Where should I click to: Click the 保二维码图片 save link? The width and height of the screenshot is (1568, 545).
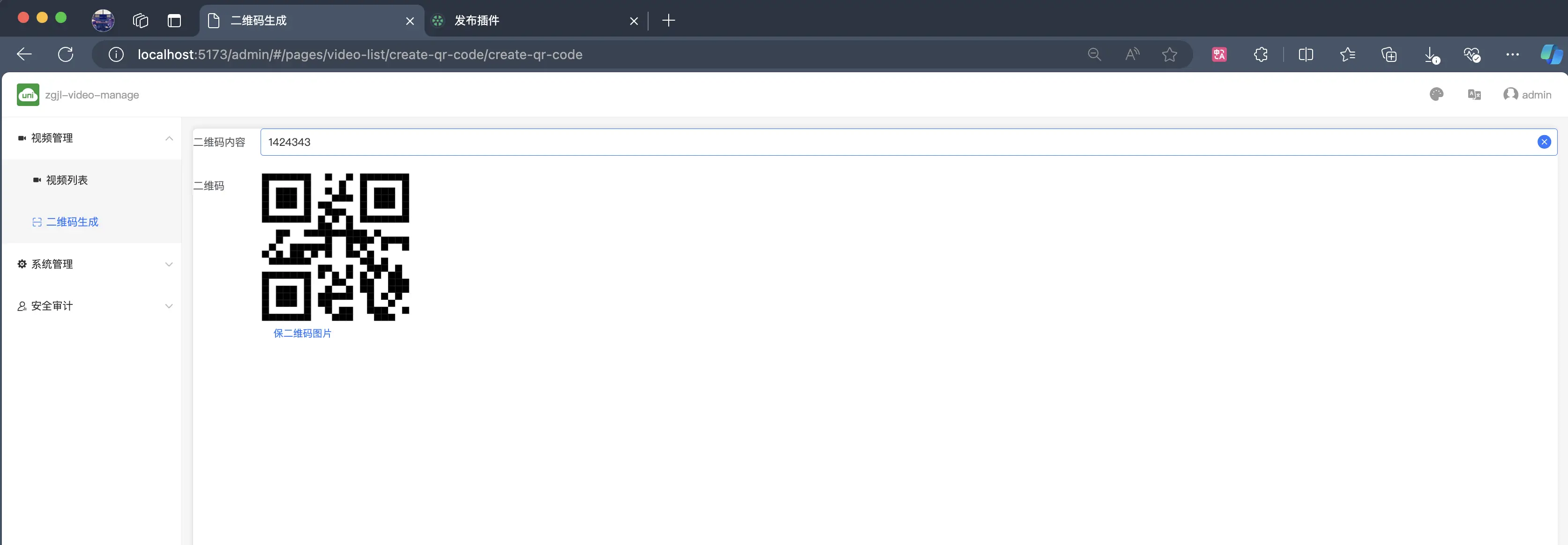[303, 333]
